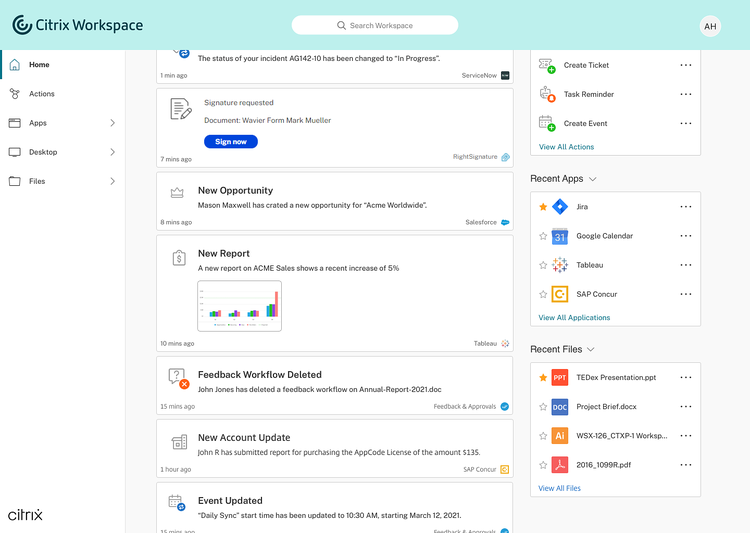The height and width of the screenshot is (533, 750).
Task: Click View All Applications link
Action: click(x=574, y=318)
